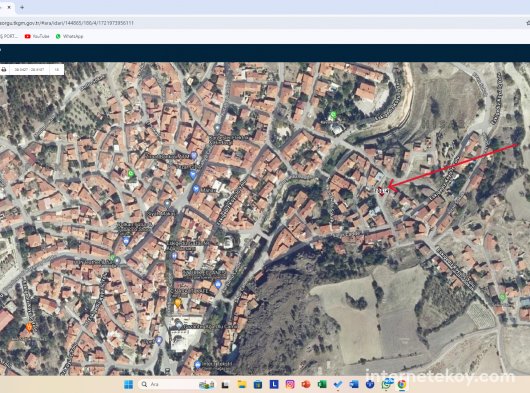Click the yellow place marker on the map
This screenshot has width=530, height=393.
pyautogui.click(x=178, y=303)
